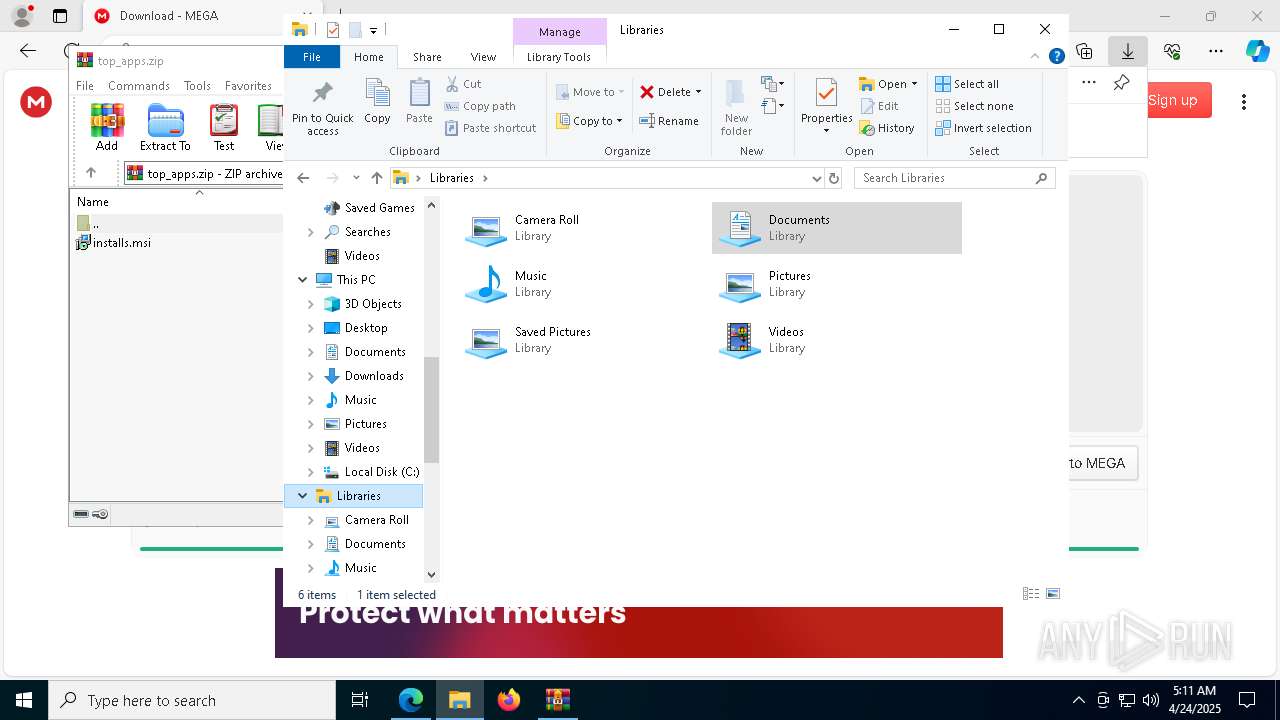This screenshot has width=1280, height=720.
Task: Open WinRAR Favorites menu
Action: 248,86
